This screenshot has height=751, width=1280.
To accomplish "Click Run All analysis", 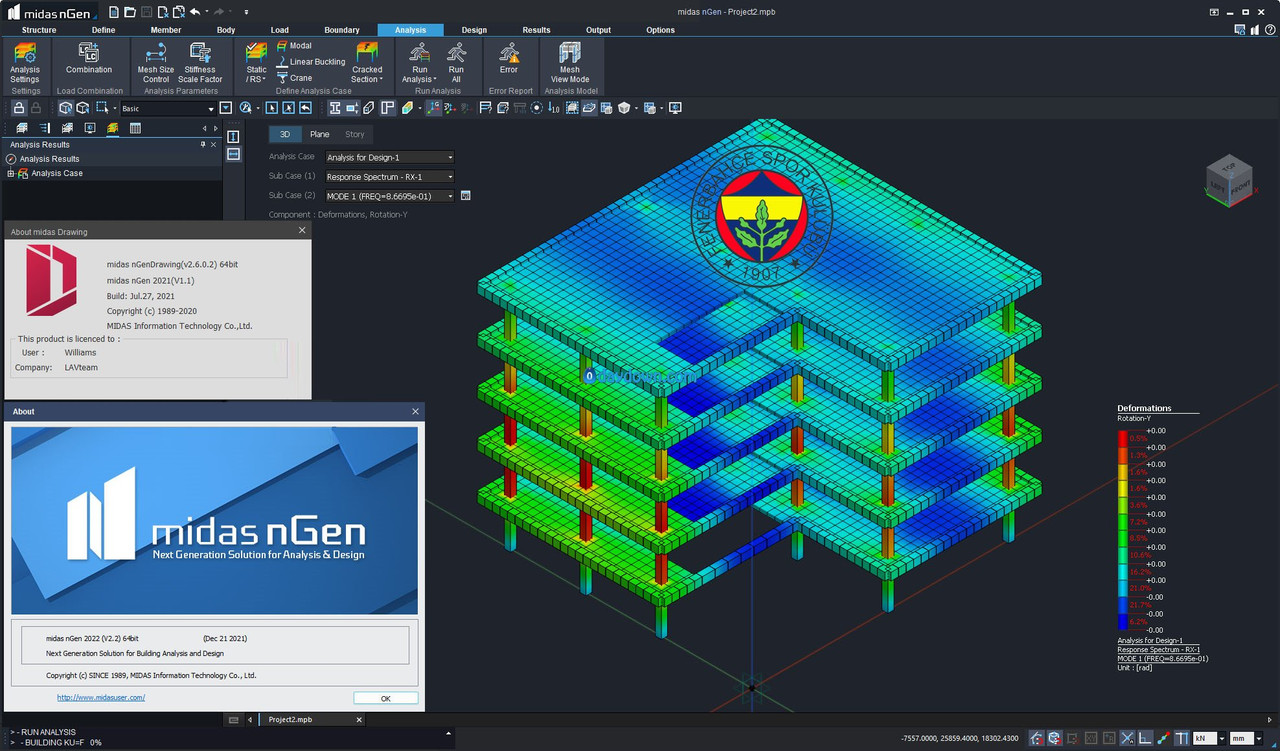I will [x=456, y=63].
